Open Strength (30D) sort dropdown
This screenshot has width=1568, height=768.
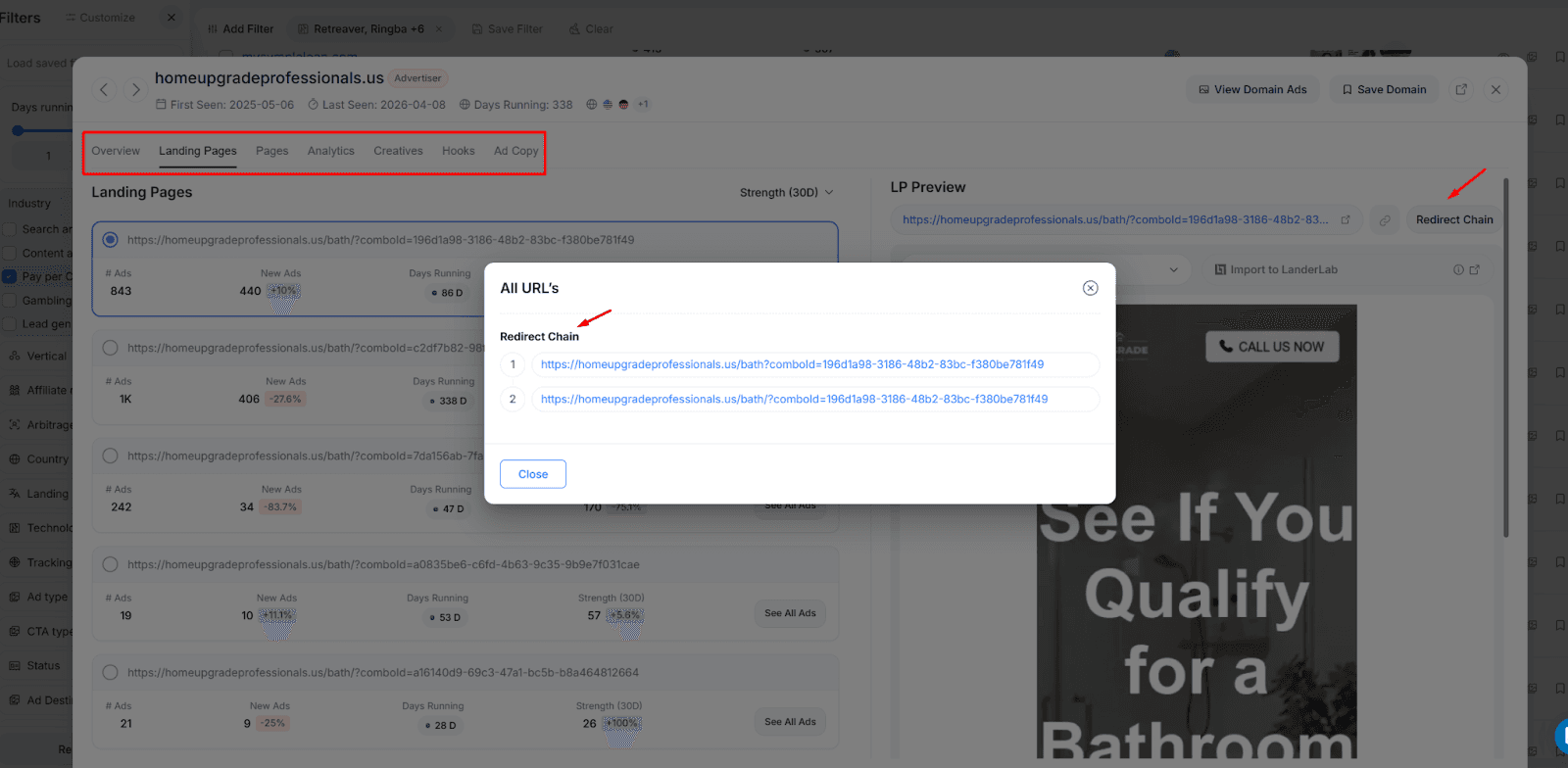click(786, 193)
